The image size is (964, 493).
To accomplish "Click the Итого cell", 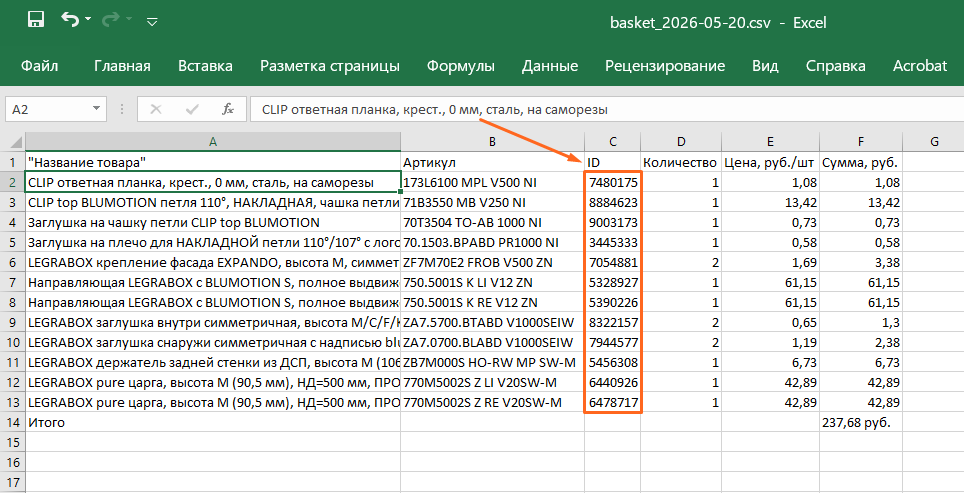I will (213, 422).
